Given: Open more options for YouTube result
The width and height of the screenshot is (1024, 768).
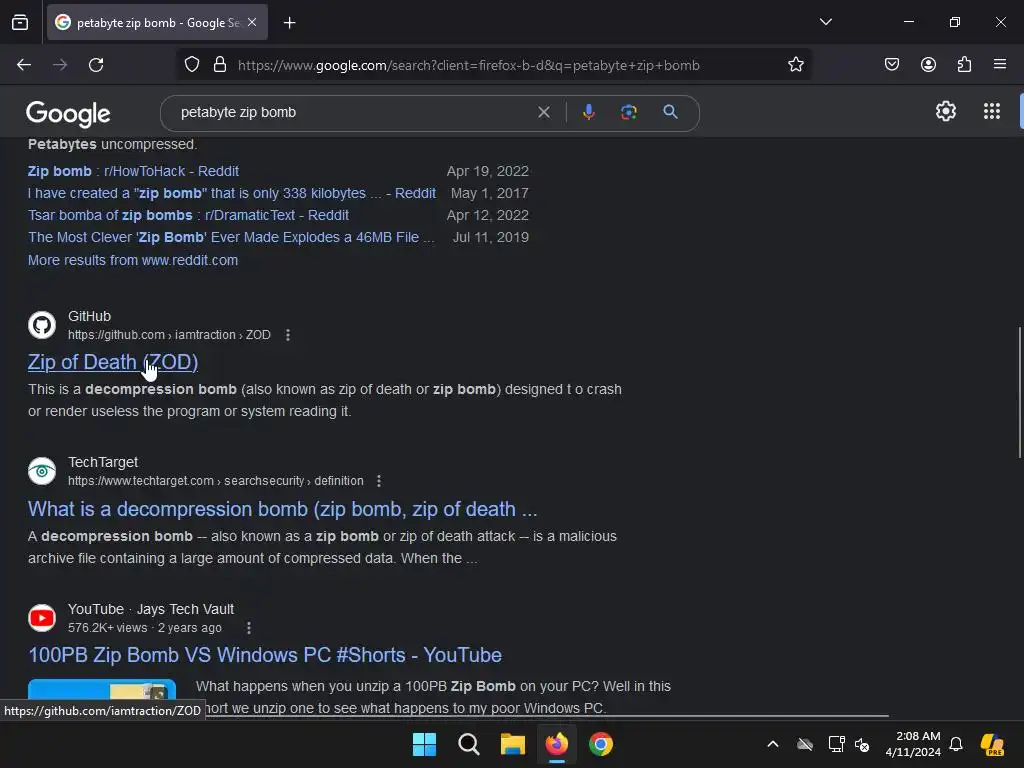Looking at the screenshot, I should click(249, 628).
